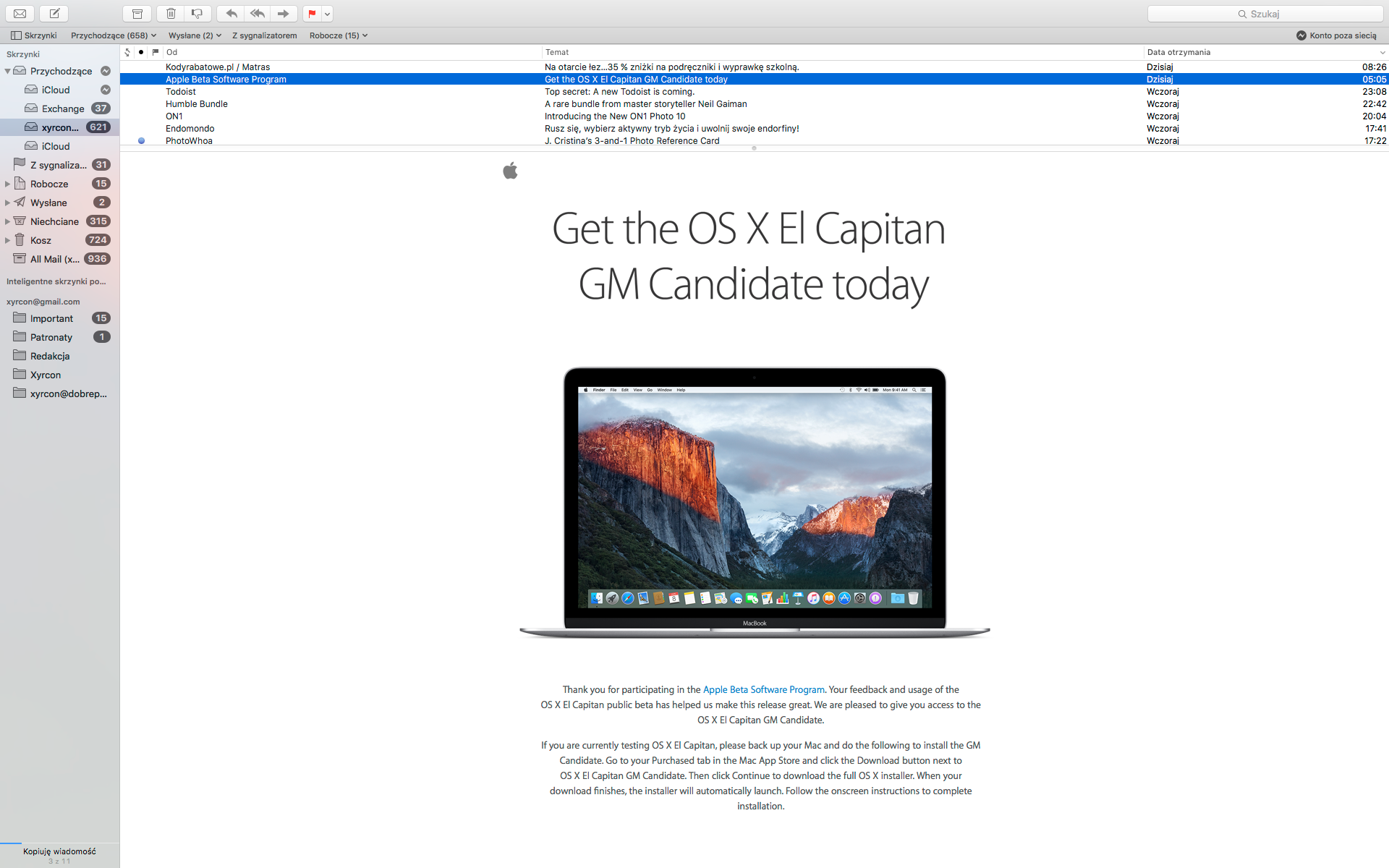Open the Endomondo message
The image size is (1389, 868).
tap(754, 129)
